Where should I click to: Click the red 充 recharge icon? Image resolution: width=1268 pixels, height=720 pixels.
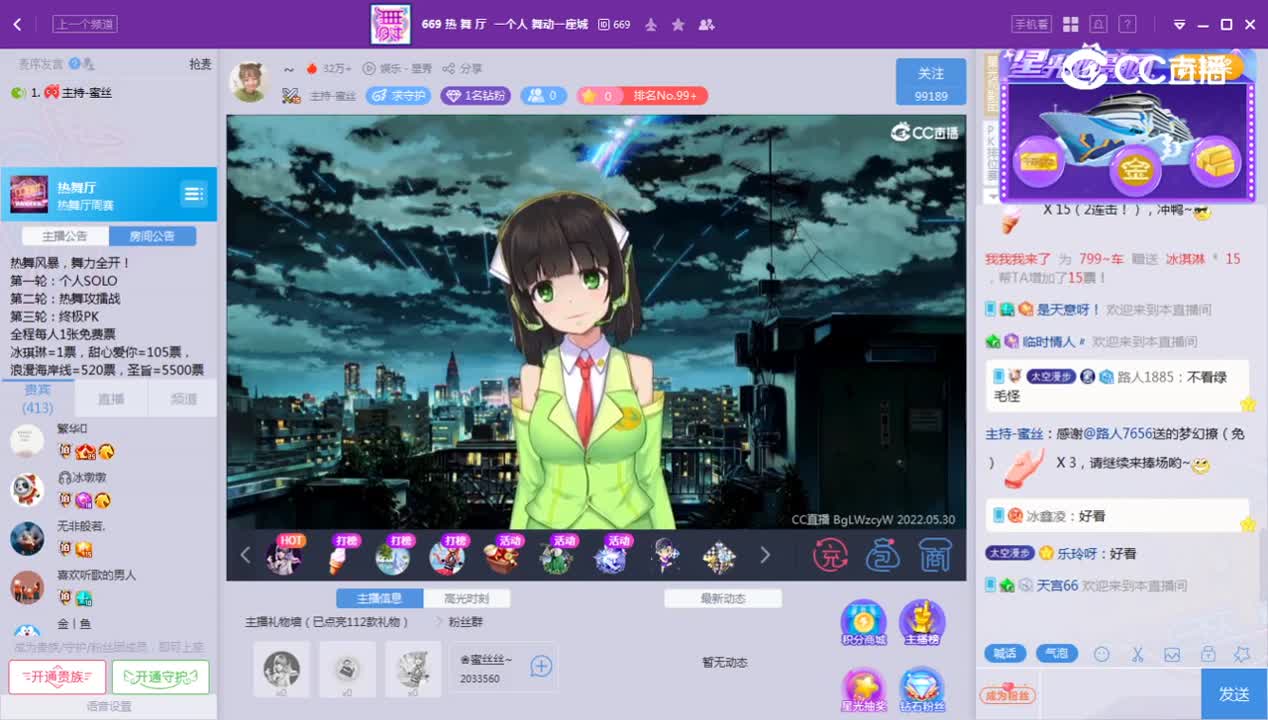[x=830, y=555]
